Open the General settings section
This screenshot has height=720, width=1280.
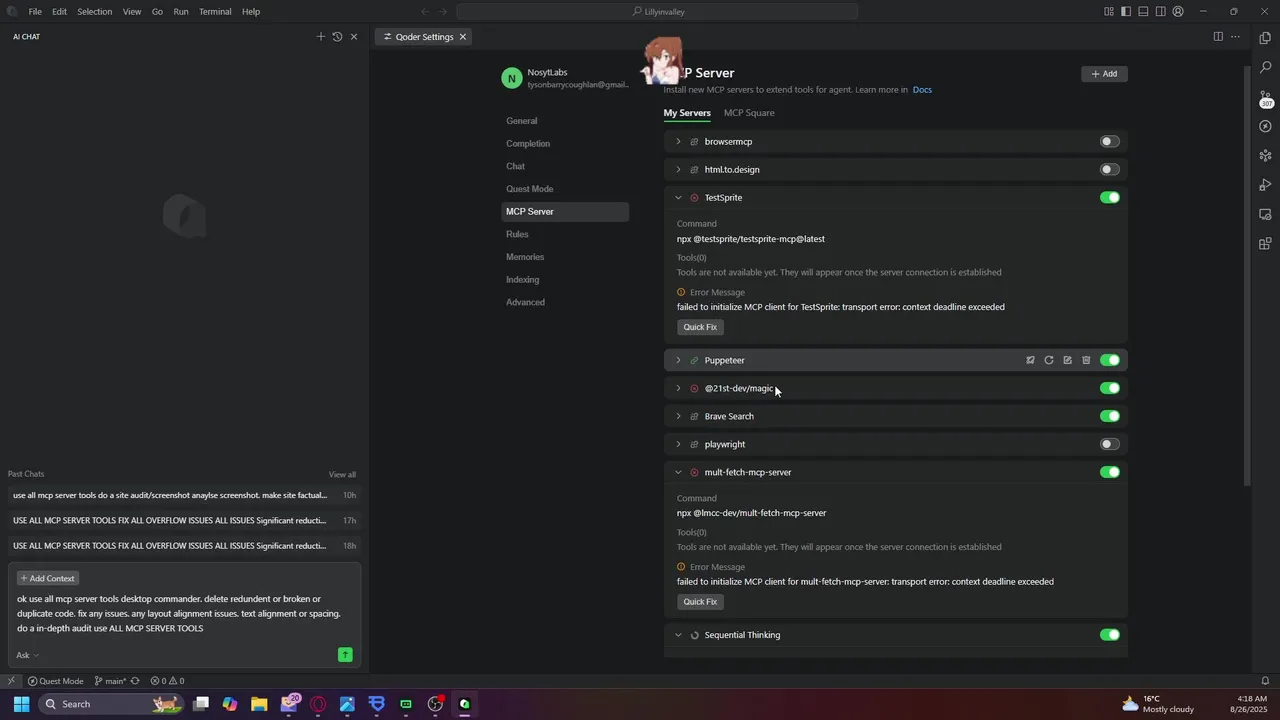(x=521, y=121)
